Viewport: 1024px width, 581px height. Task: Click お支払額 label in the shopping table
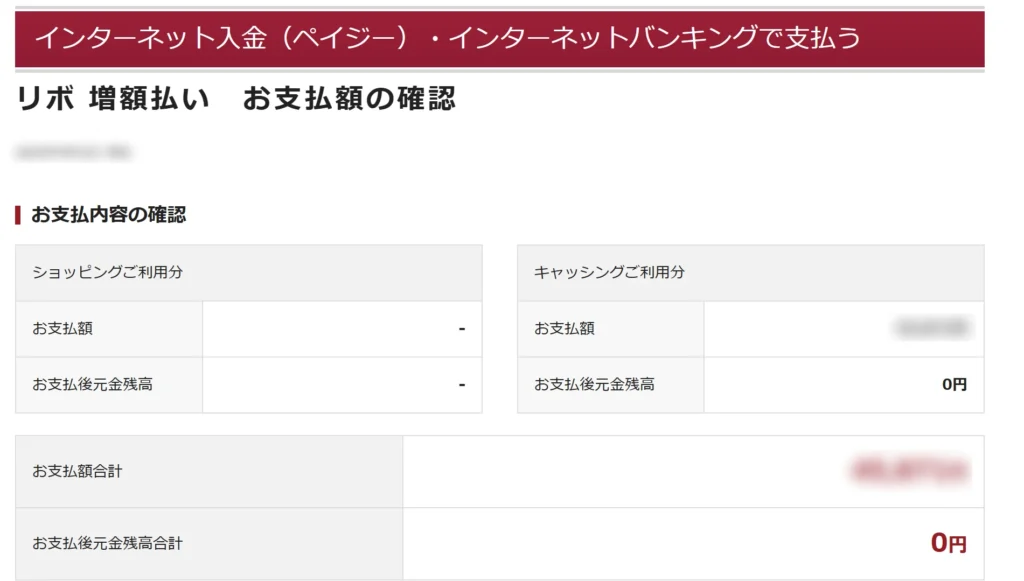62,328
